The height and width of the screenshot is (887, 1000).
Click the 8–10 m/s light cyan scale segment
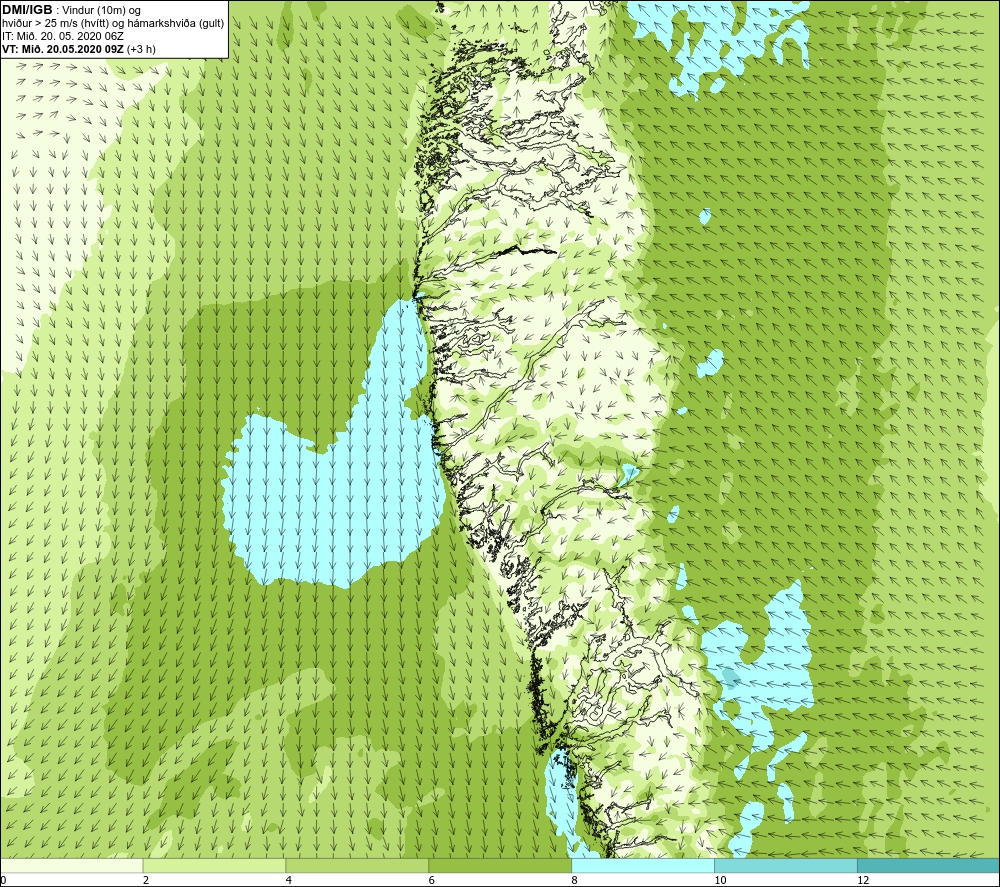pos(643,865)
